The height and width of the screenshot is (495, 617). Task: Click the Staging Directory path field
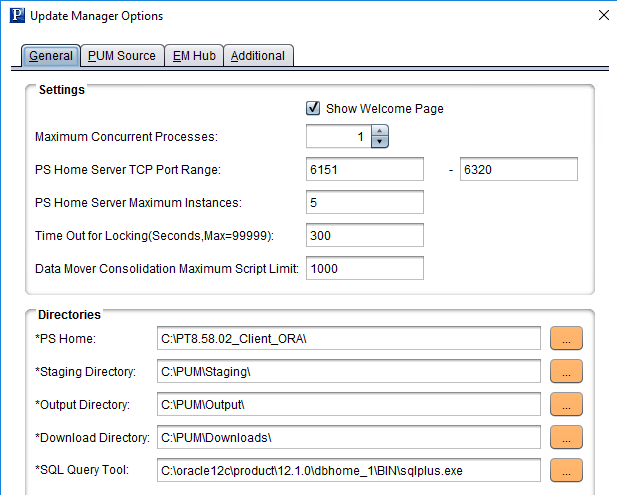[x=349, y=371]
